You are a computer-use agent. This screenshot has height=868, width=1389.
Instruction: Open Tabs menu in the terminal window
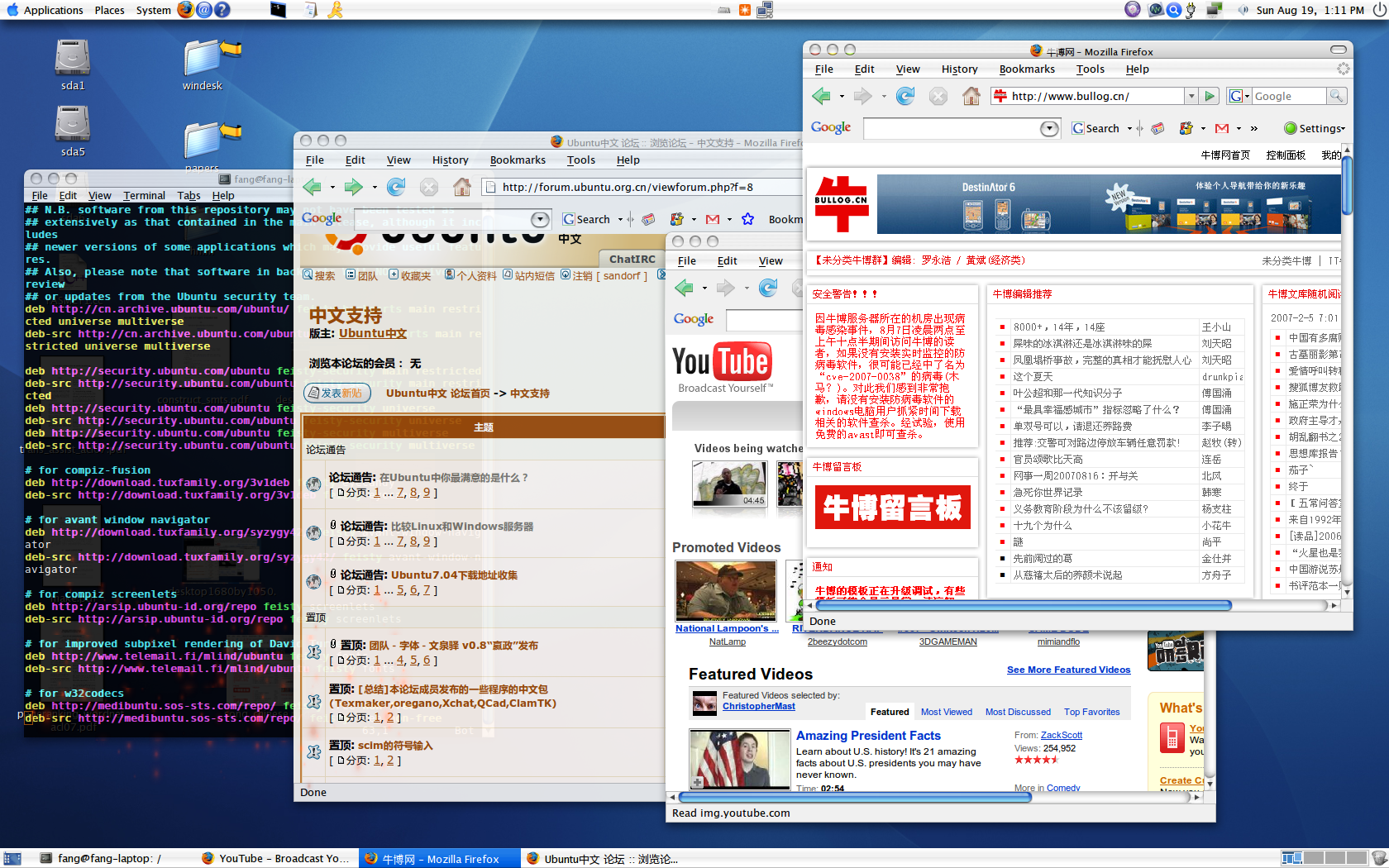click(189, 196)
